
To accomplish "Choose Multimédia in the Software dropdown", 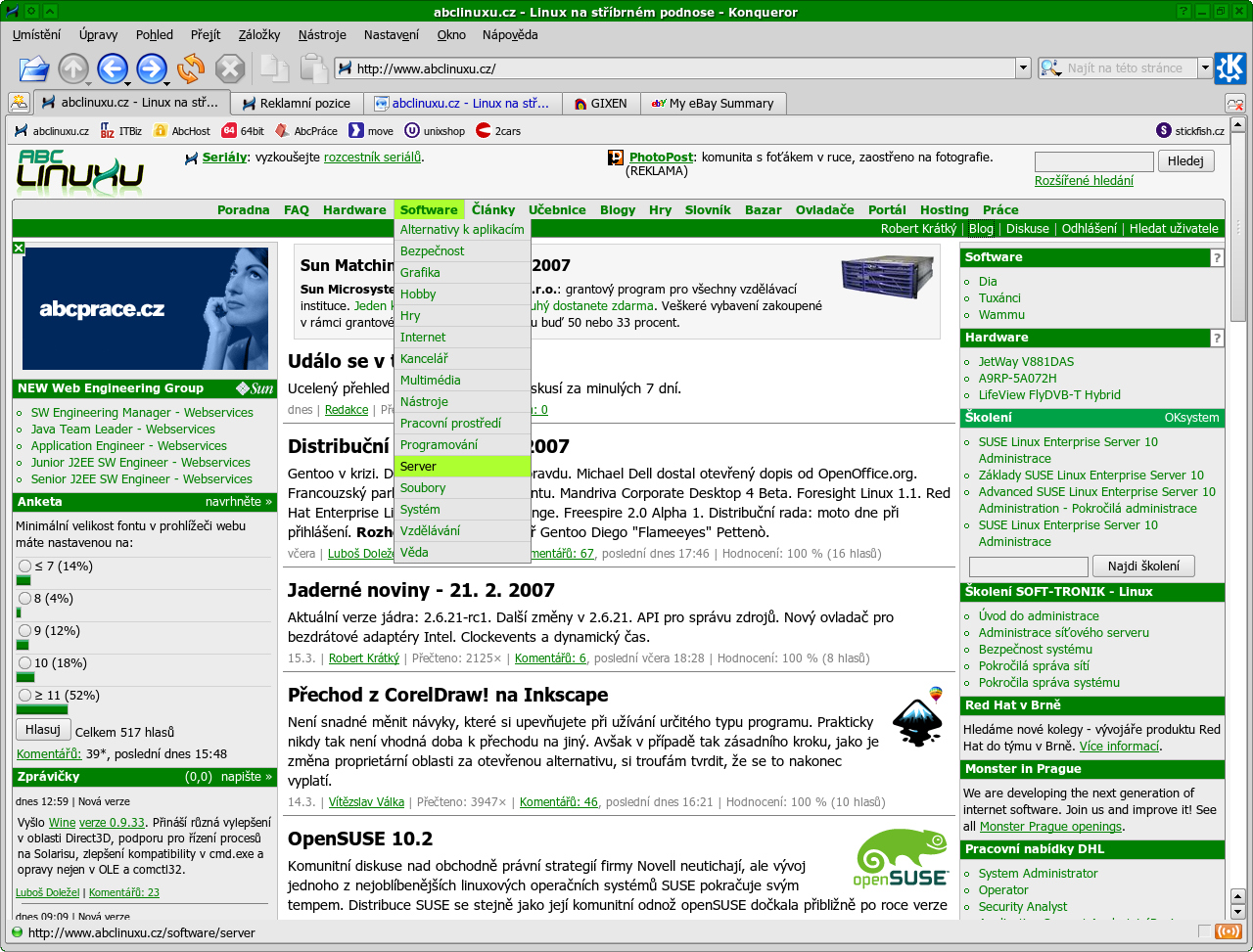I will tap(462, 381).
